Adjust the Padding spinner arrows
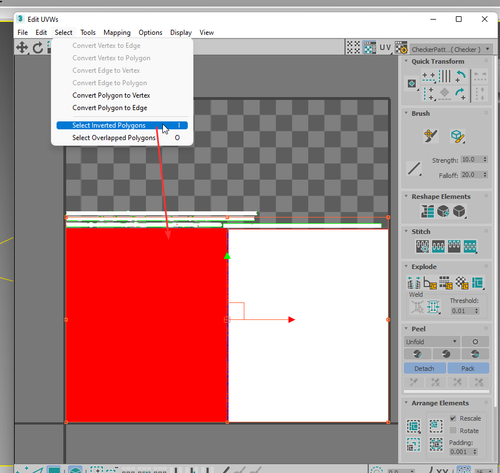The height and width of the screenshot is (473, 500). (x=475, y=452)
